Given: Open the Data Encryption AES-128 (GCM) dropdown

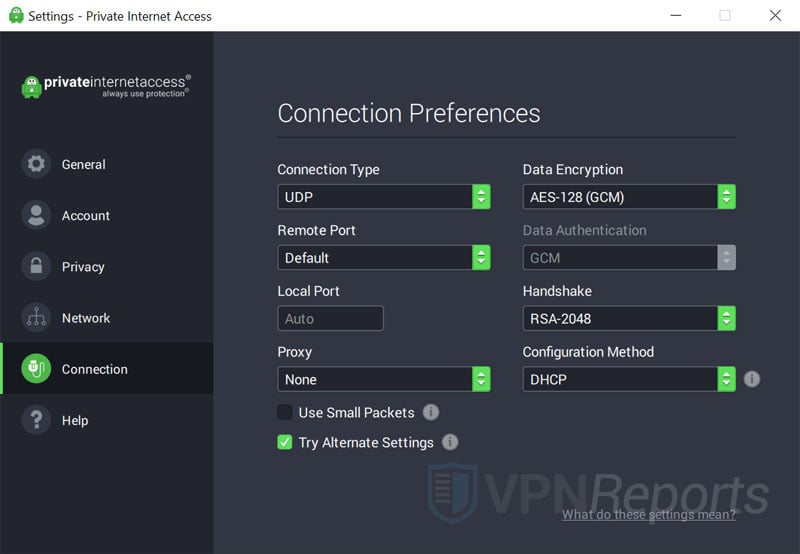Looking at the screenshot, I should (x=629, y=197).
